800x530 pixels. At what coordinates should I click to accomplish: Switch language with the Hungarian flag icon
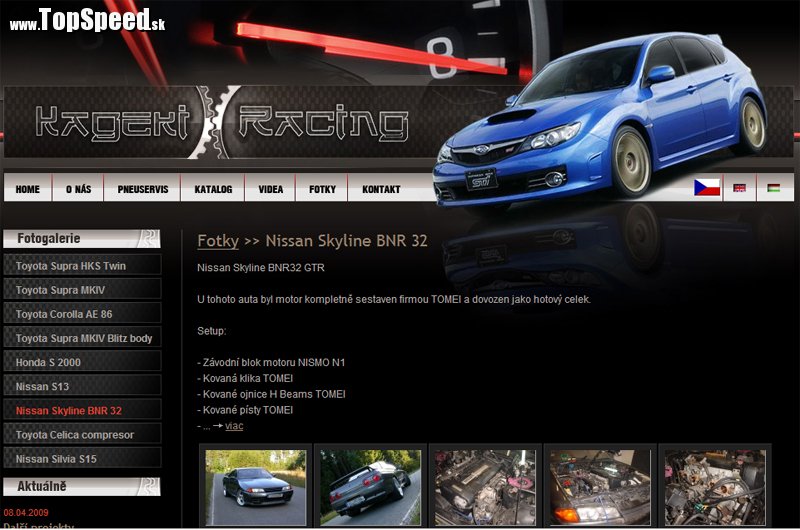coord(773,188)
